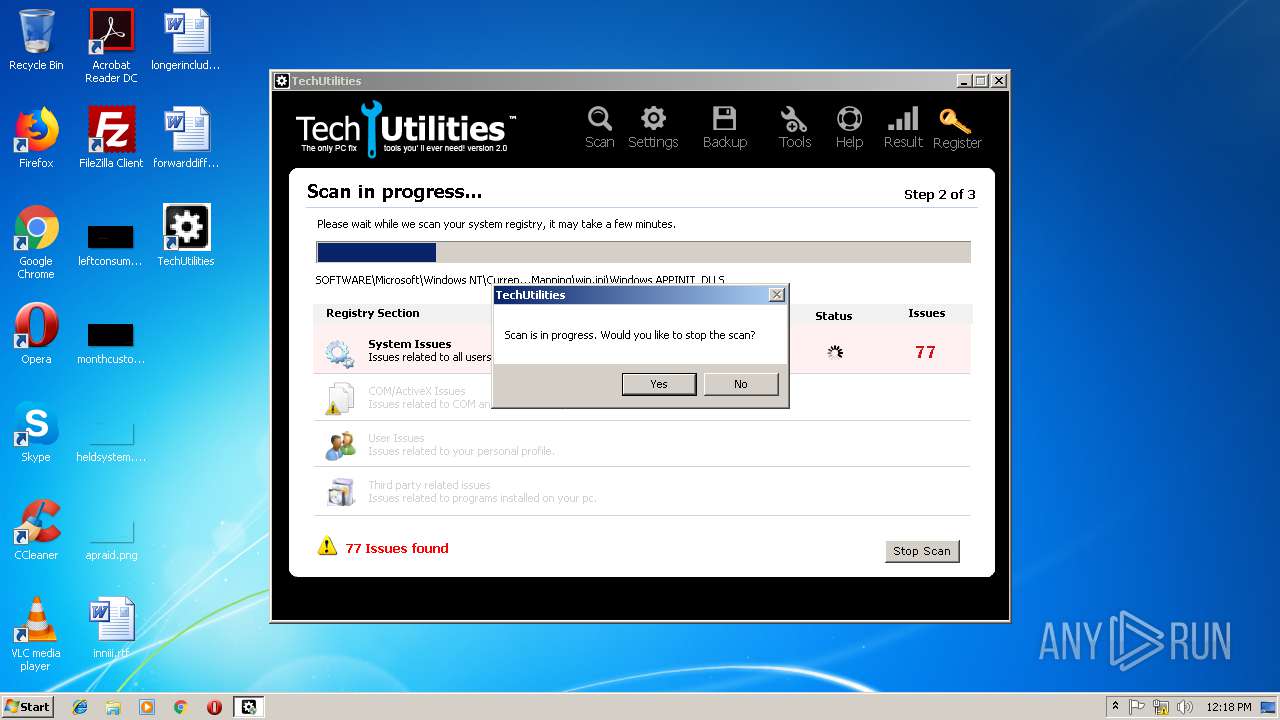Open the media player taskbar icon
The image size is (1280, 720).
coord(147,707)
